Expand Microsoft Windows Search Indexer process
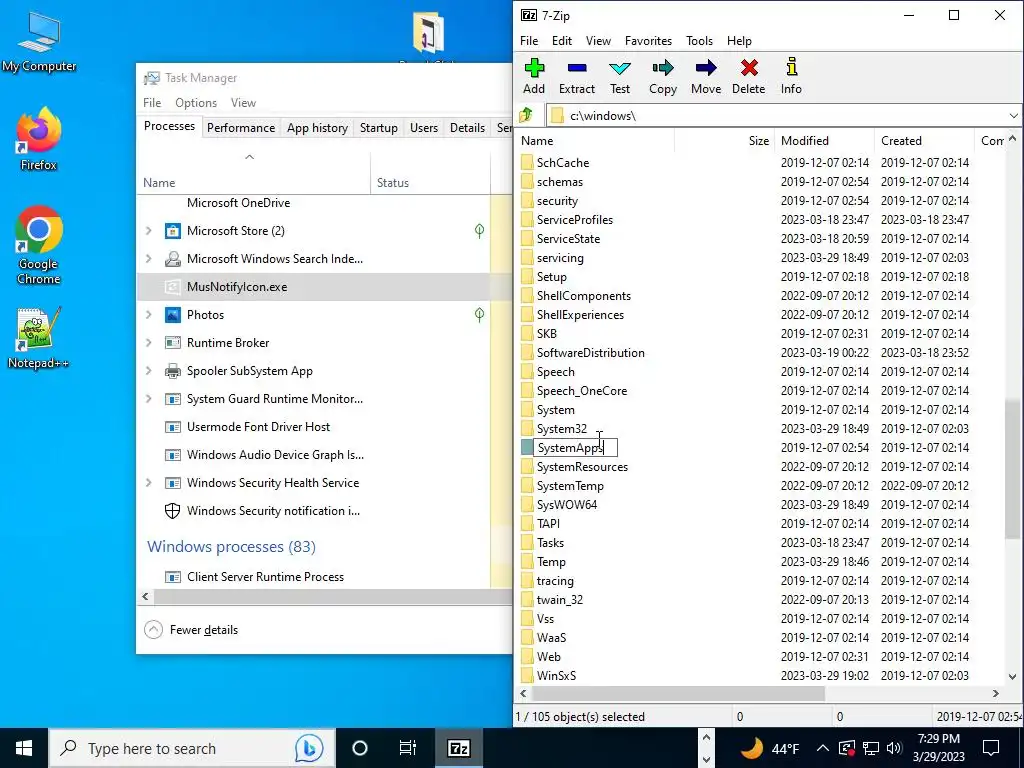Screen dimensions: 1024x768 click(149, 259)
